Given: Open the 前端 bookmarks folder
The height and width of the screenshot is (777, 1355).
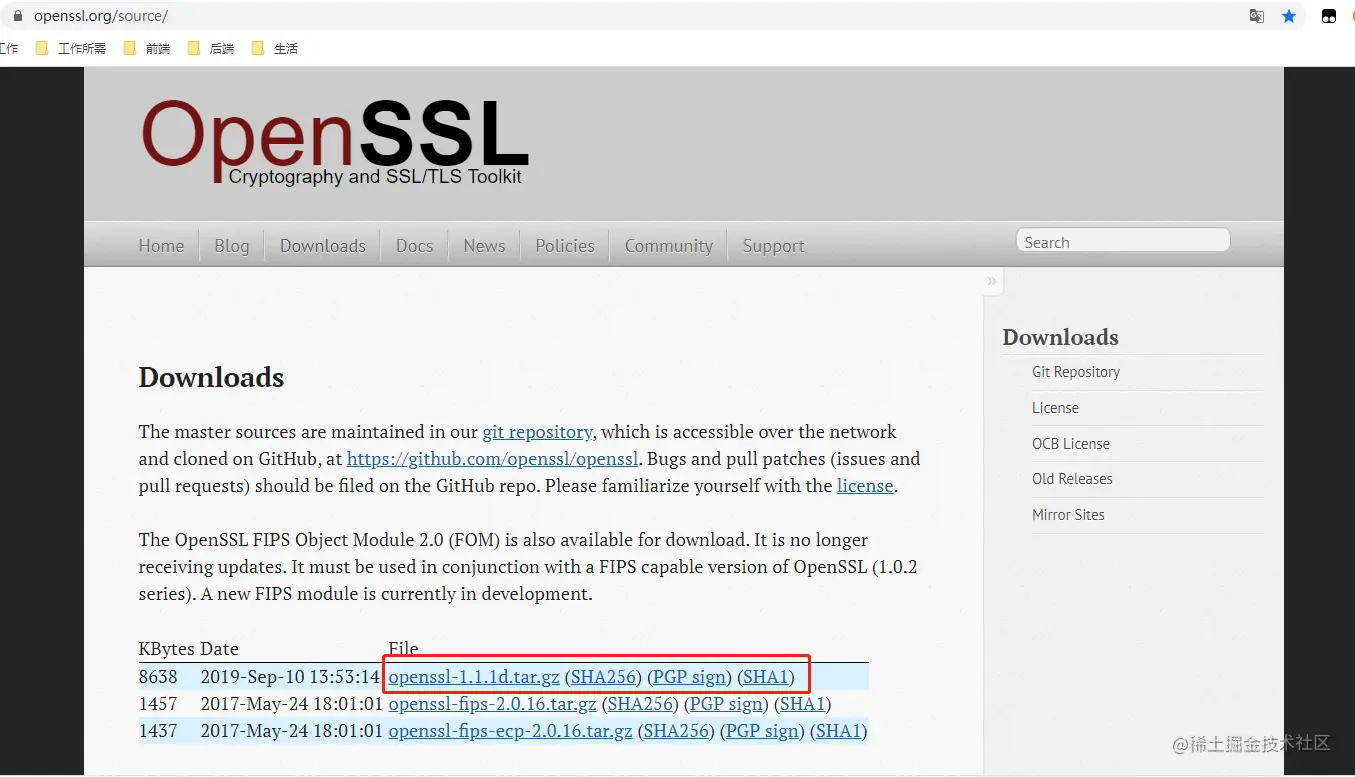Looking at the screenshot, I should coord(147,48).
